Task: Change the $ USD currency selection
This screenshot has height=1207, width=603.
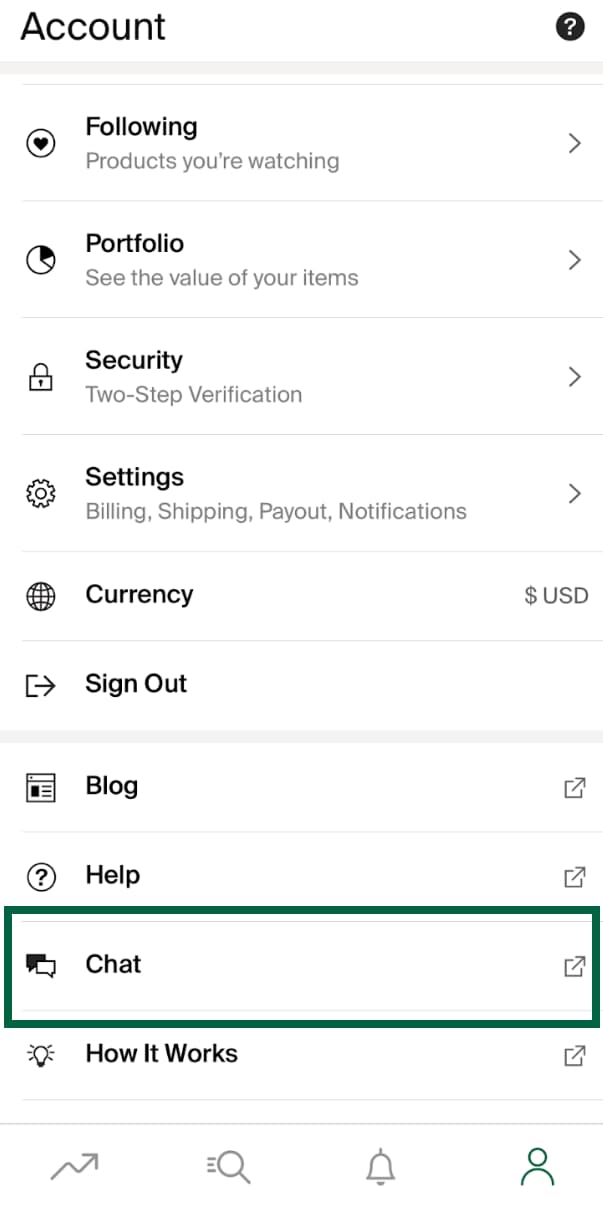Action: pyautogui.click(x=556, y=596)
